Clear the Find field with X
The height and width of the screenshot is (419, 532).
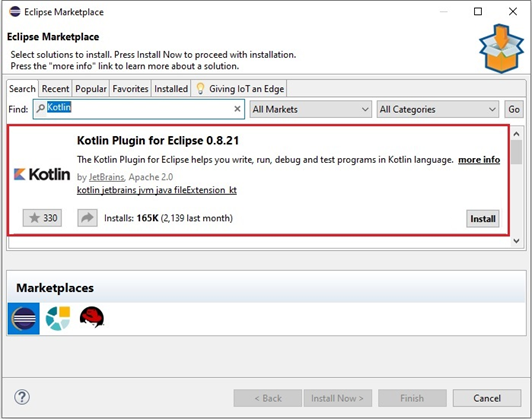pyautogui.click(x=238, y=109)
